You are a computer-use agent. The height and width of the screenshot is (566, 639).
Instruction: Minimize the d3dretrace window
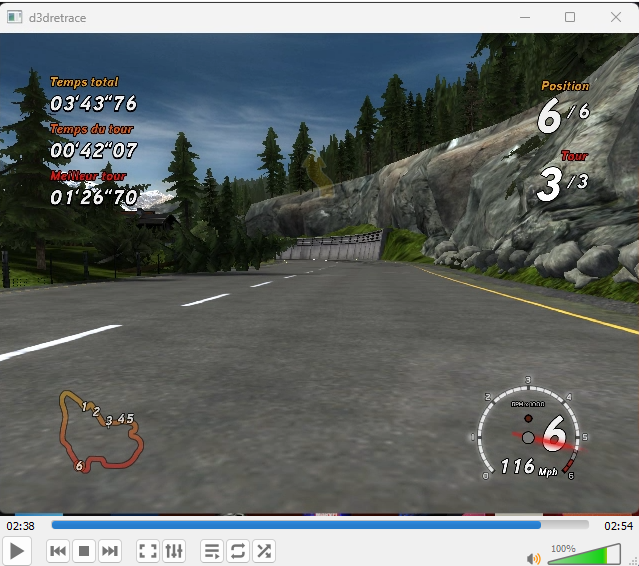525,18
